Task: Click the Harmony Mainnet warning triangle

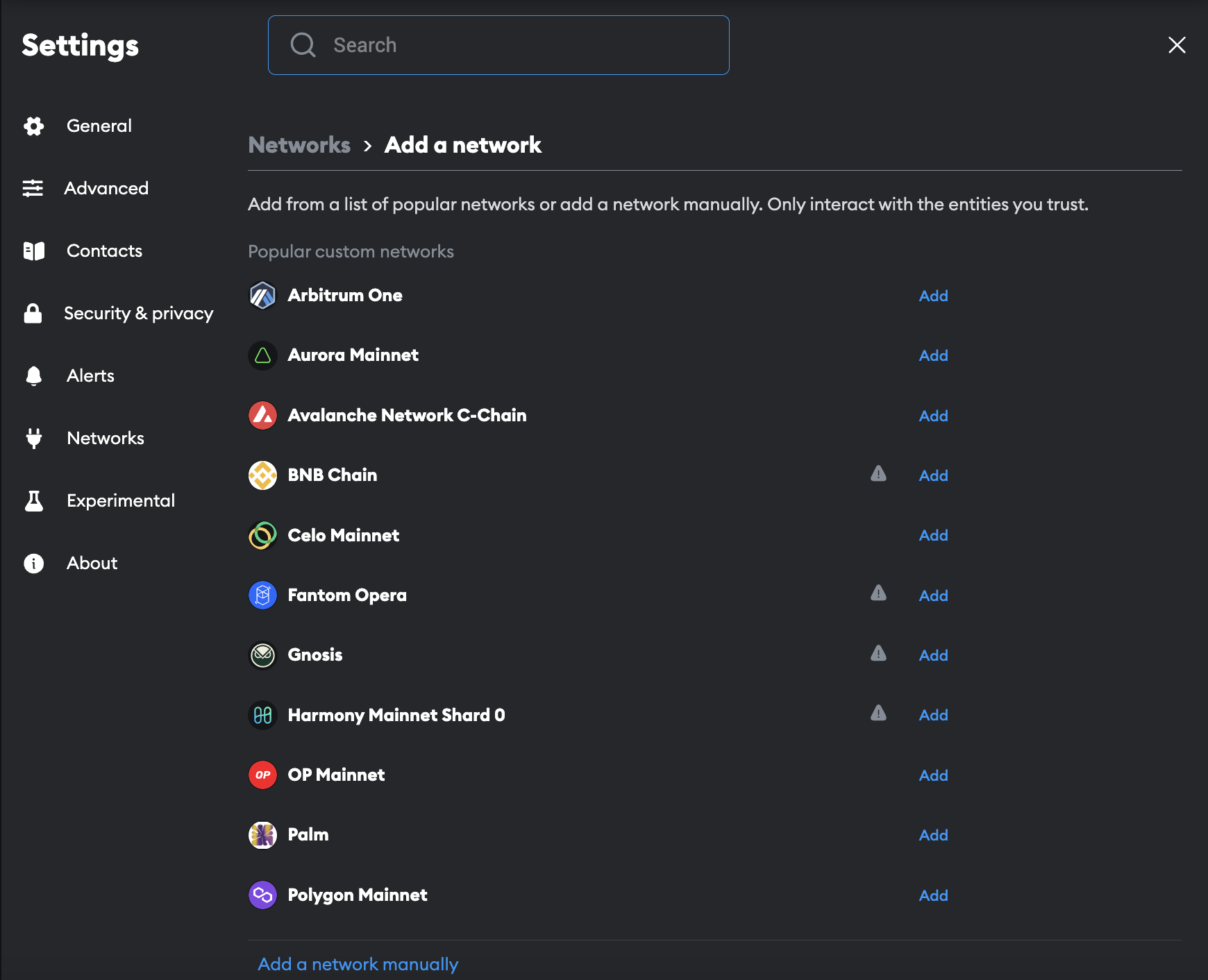Action: pos(878,713)
